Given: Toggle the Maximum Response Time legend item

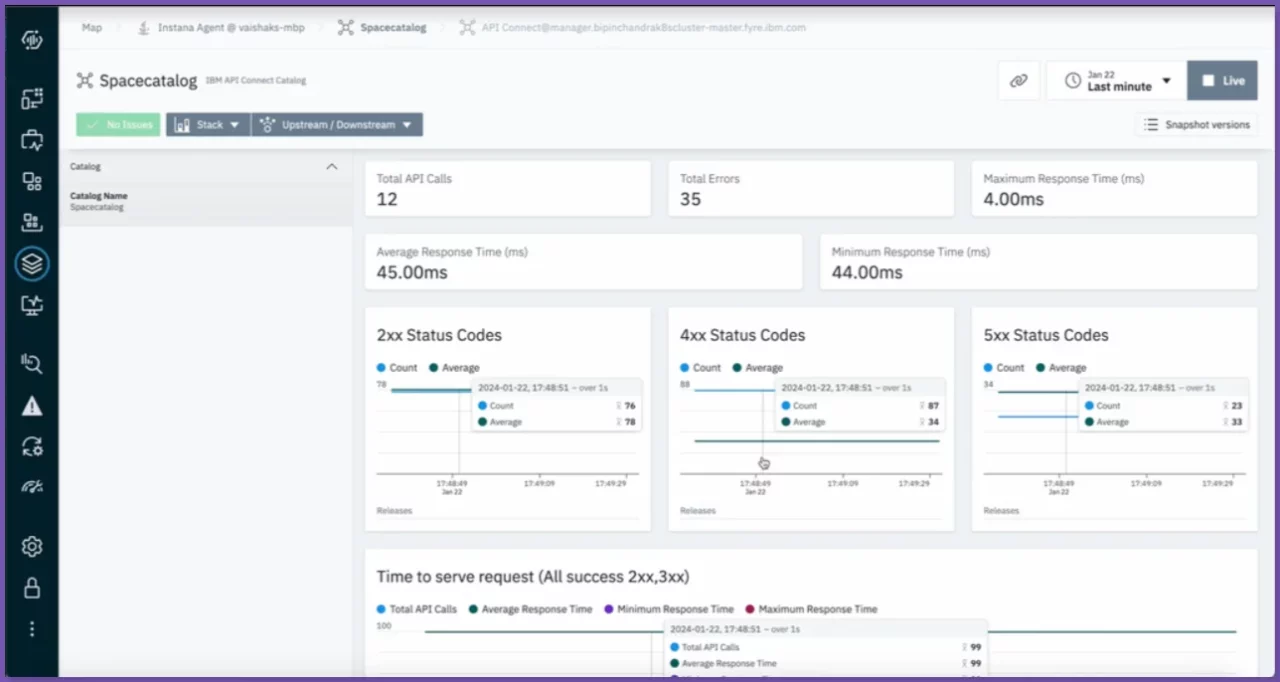Looking at the screenshot, I should (820, 609).
